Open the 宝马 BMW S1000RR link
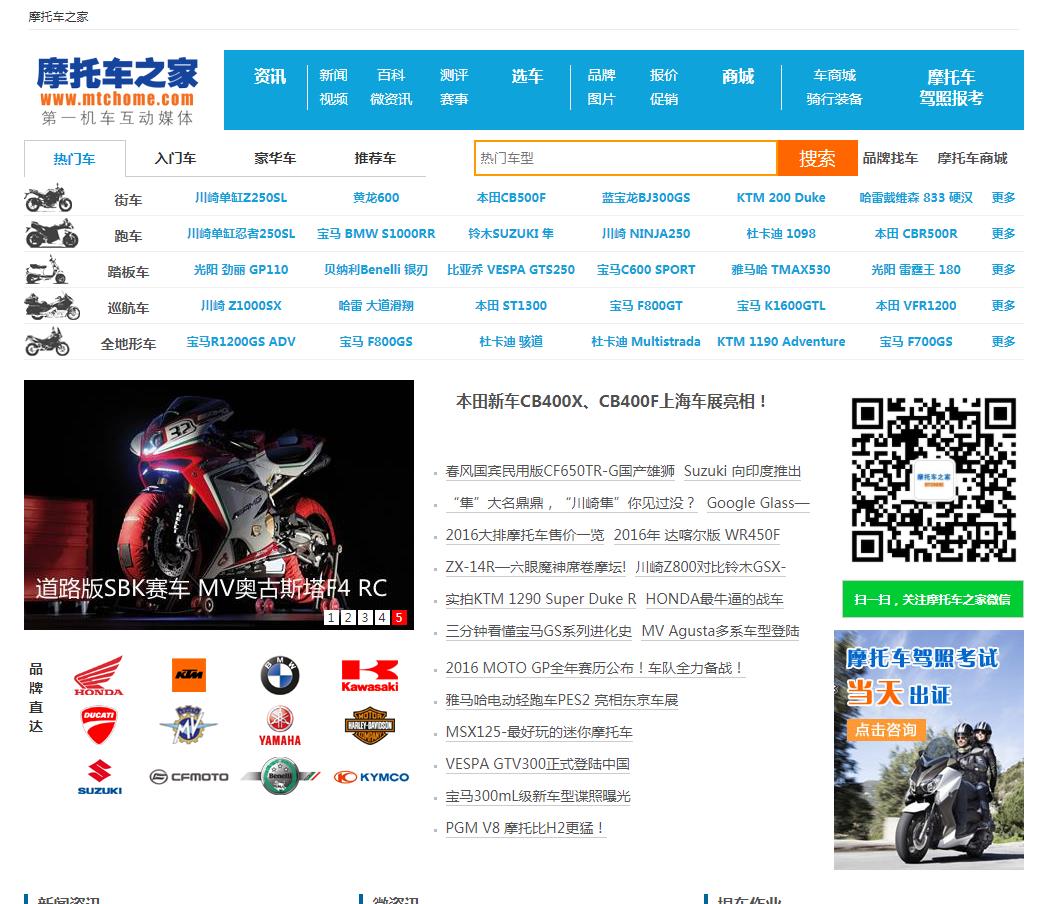The width and height of the screenshot is (1040, 904). (376, 233)
